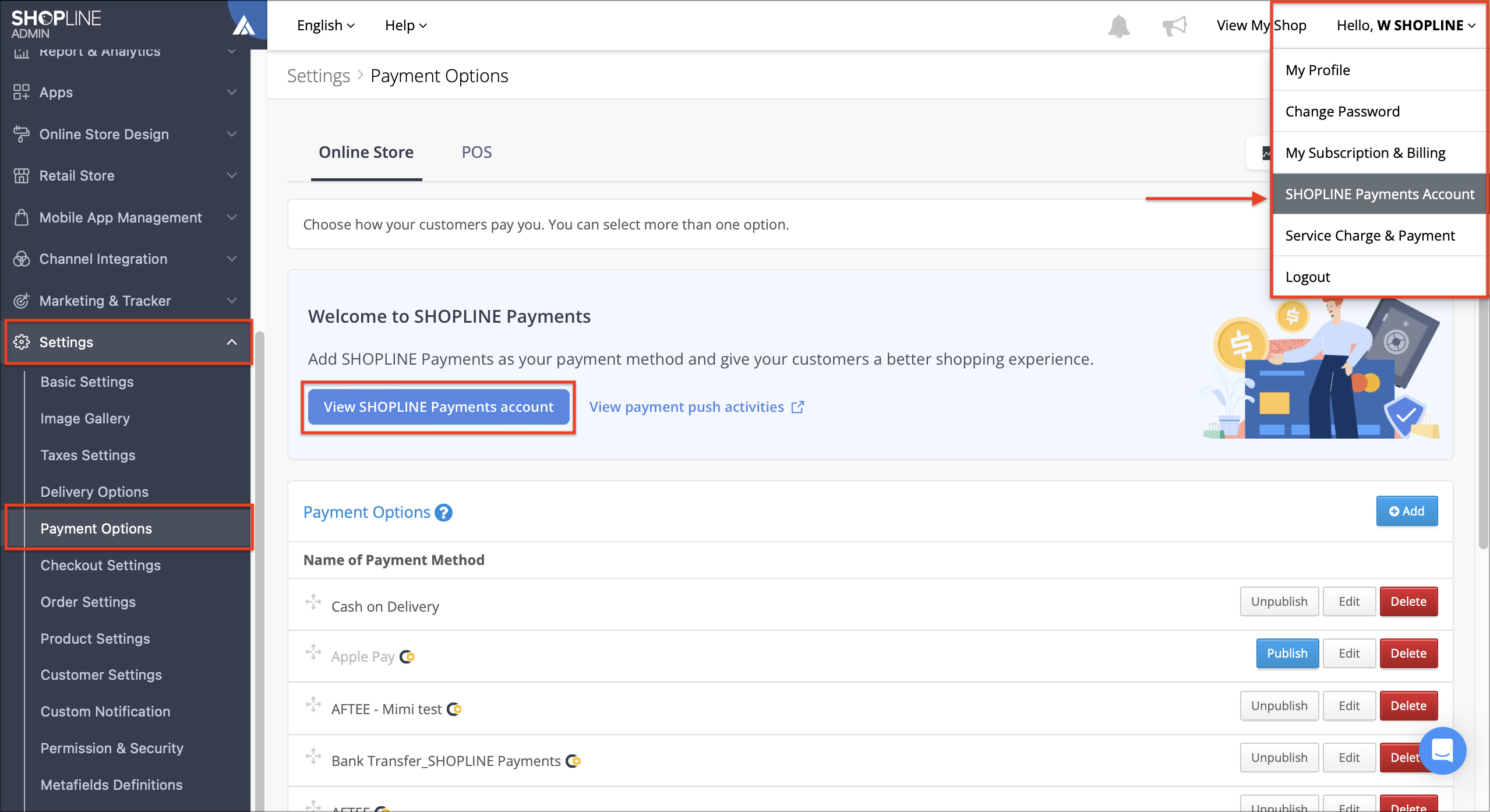1490x812 pixels.
Task: Delete Apple Pay payment method
Action: click(1408, 654)
